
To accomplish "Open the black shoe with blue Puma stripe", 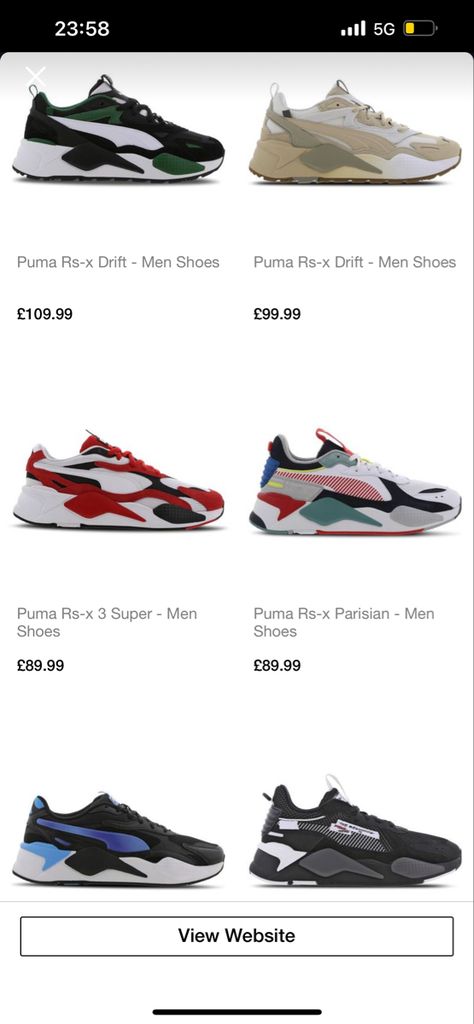I will coord(118,839).
